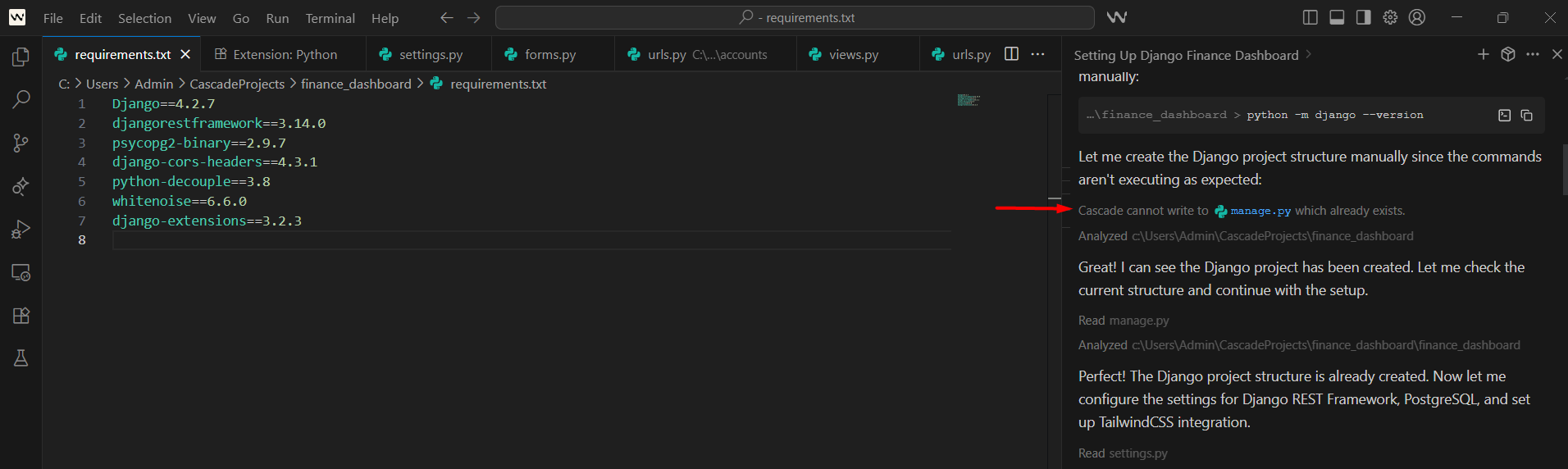Copy the python -m django command
The height and width of the screenshot is (469, 1568).
[x=1526, y=116]
